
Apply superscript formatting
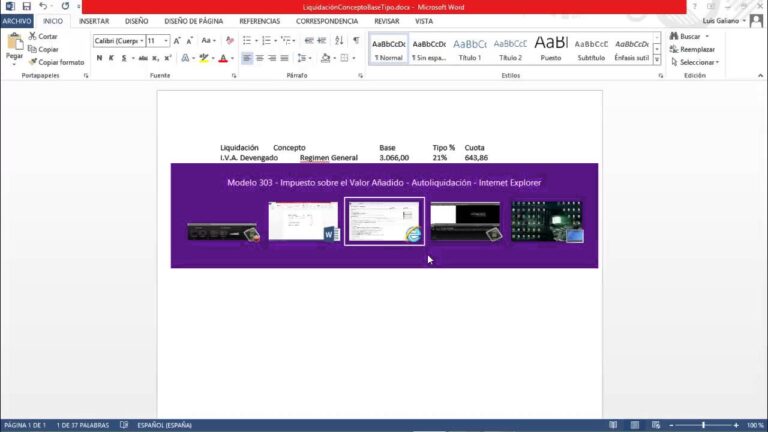(x=168, y=58)
